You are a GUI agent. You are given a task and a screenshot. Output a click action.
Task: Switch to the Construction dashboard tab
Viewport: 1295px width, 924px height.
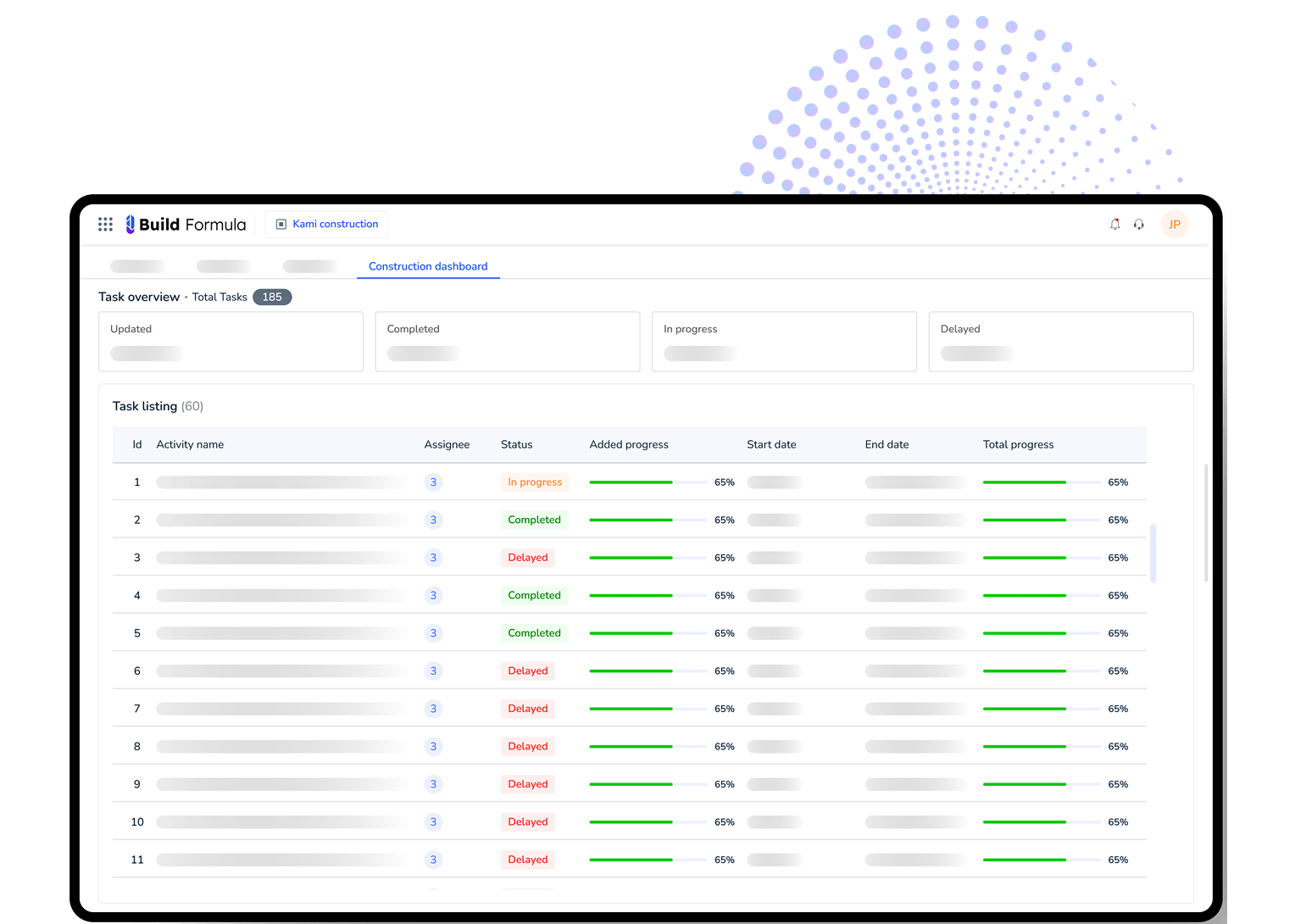pos(428,266)
